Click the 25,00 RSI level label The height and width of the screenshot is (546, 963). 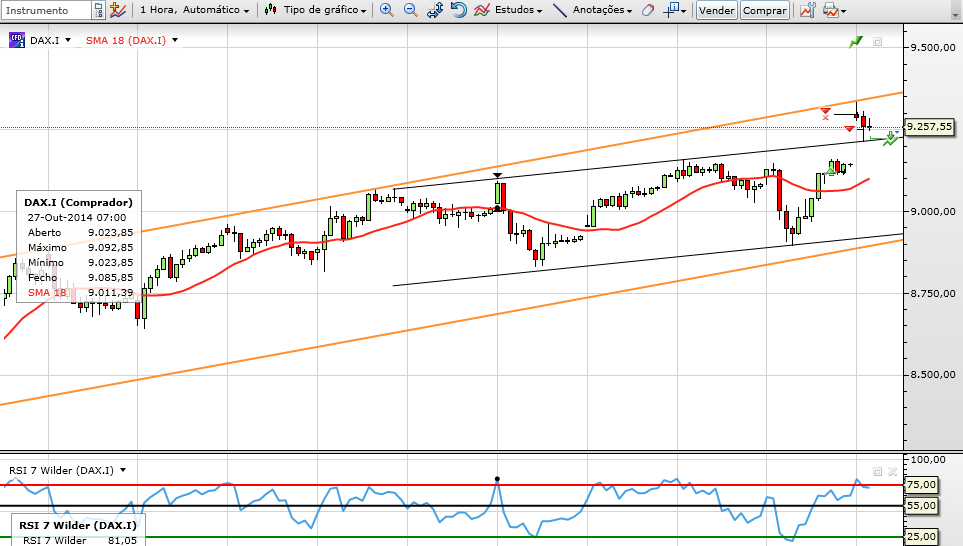point(922,537)
